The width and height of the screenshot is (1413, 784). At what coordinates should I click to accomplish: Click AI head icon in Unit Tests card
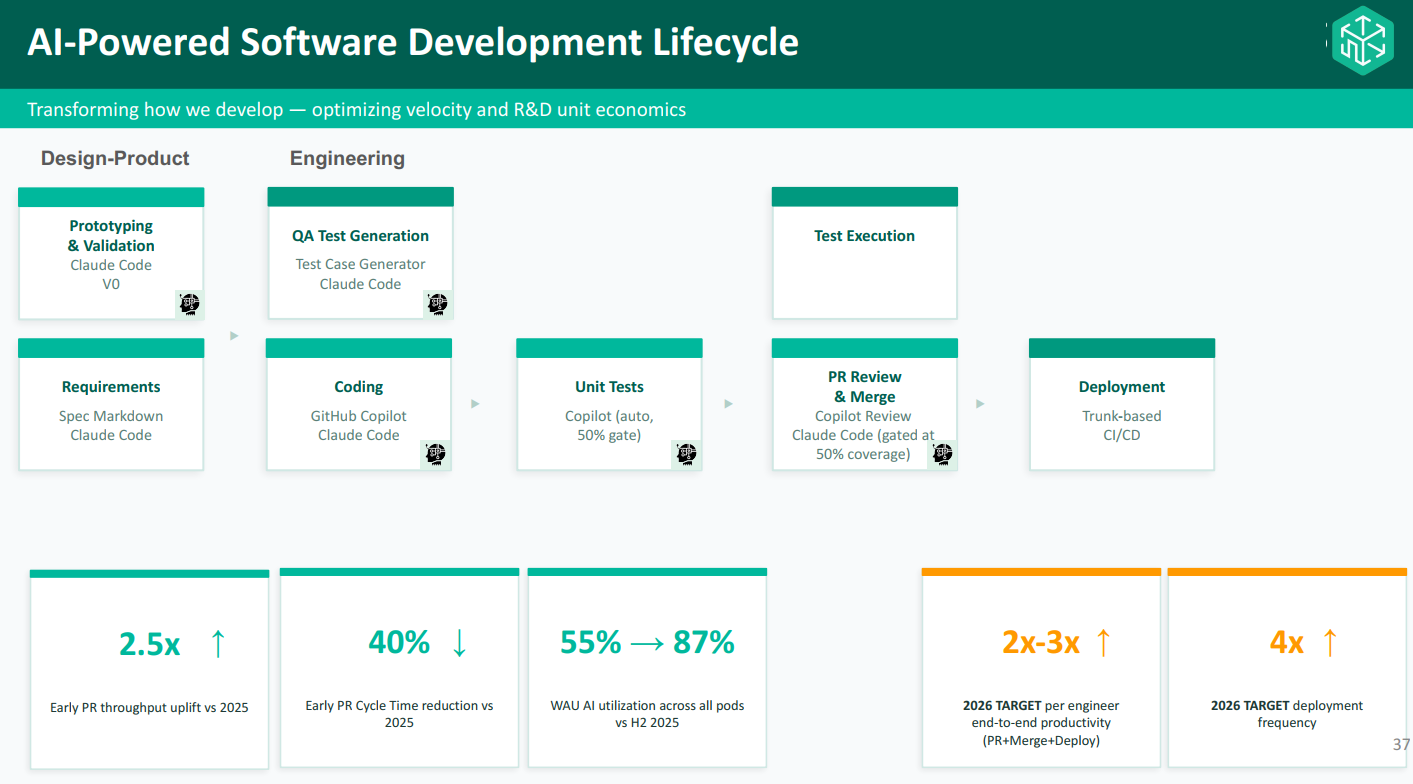[x=685, y=455]
